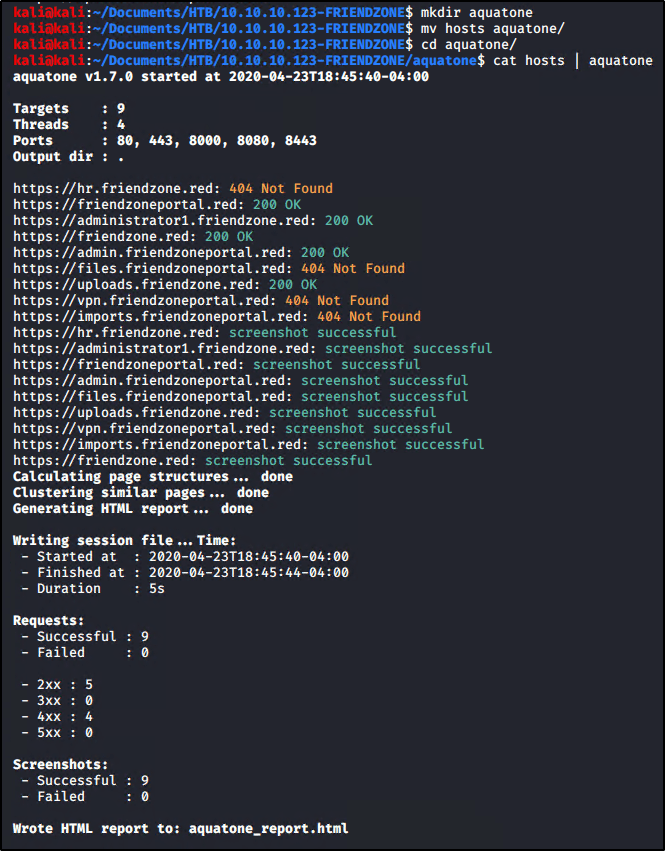This screenshot has width=665, height=851.
Task: Click the "cat hosts | aquatone" command
Action: 570,61
